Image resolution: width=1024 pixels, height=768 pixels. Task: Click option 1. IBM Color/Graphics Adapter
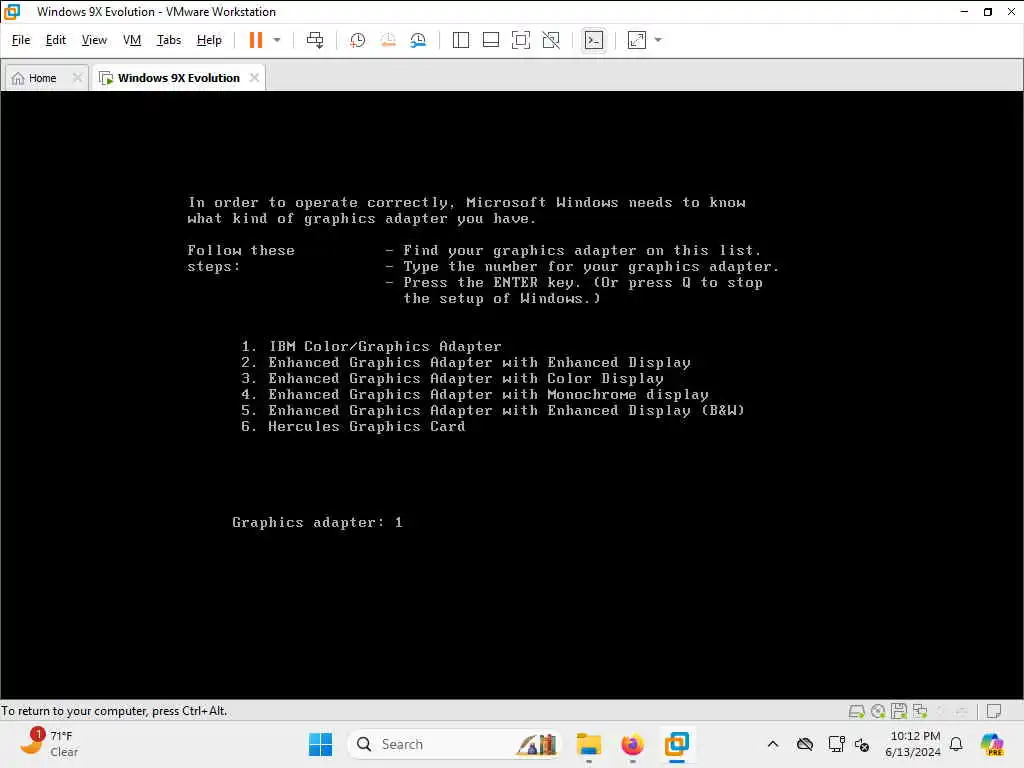371,346
